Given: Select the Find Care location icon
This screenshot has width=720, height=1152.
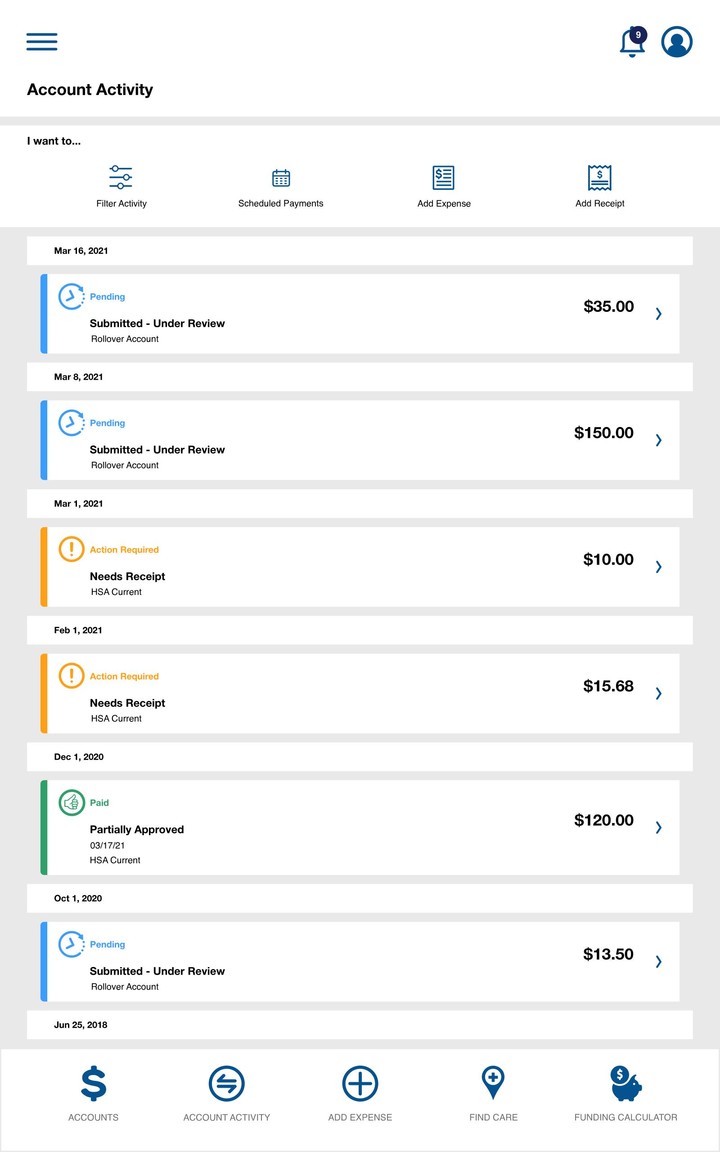Looking at the screenshot, I should tap(493, 1083).
